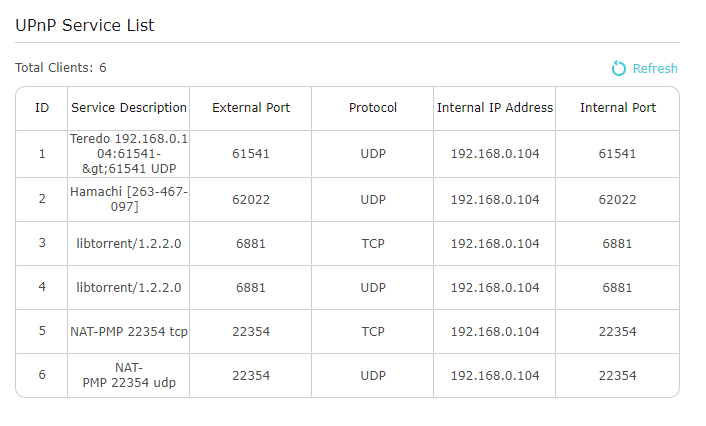Click the UPnP Service List heading
Viewport: 706px width, 426px height.
[x=85, y=26]
